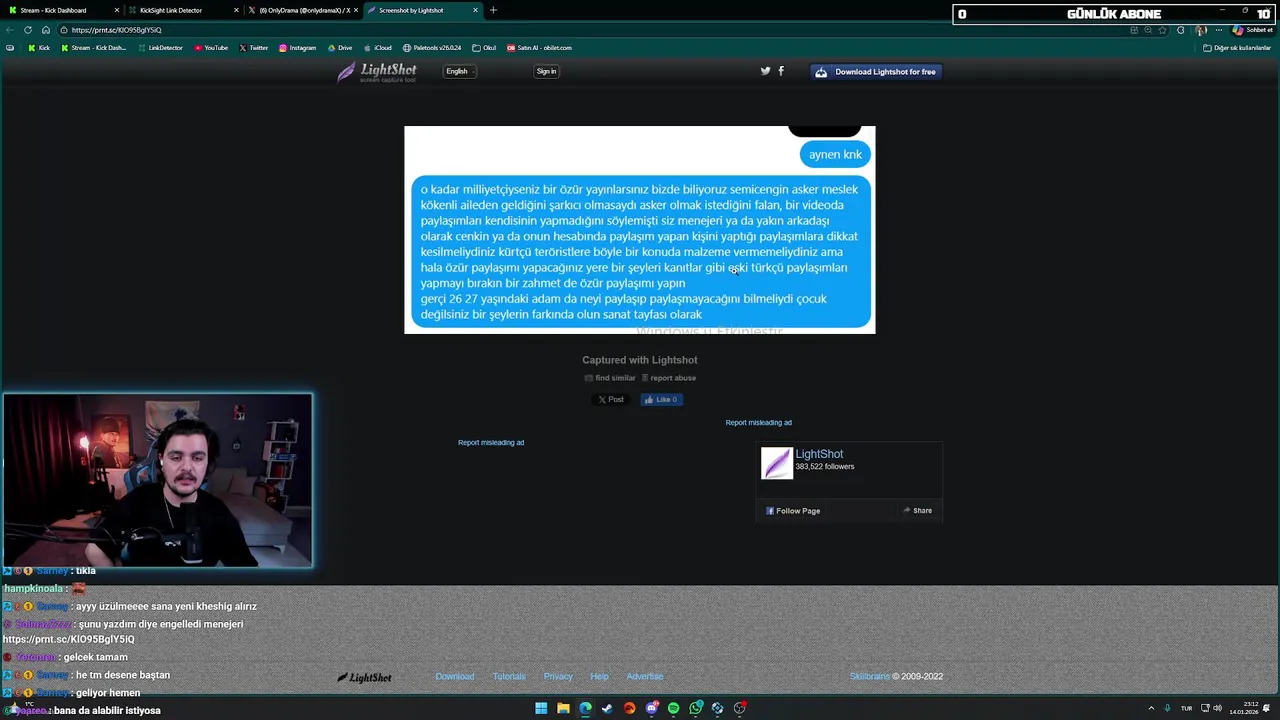Open the Paletools v26.0.24 bookmark
This screenshot has height=720, width=1280.
(432, 48)
